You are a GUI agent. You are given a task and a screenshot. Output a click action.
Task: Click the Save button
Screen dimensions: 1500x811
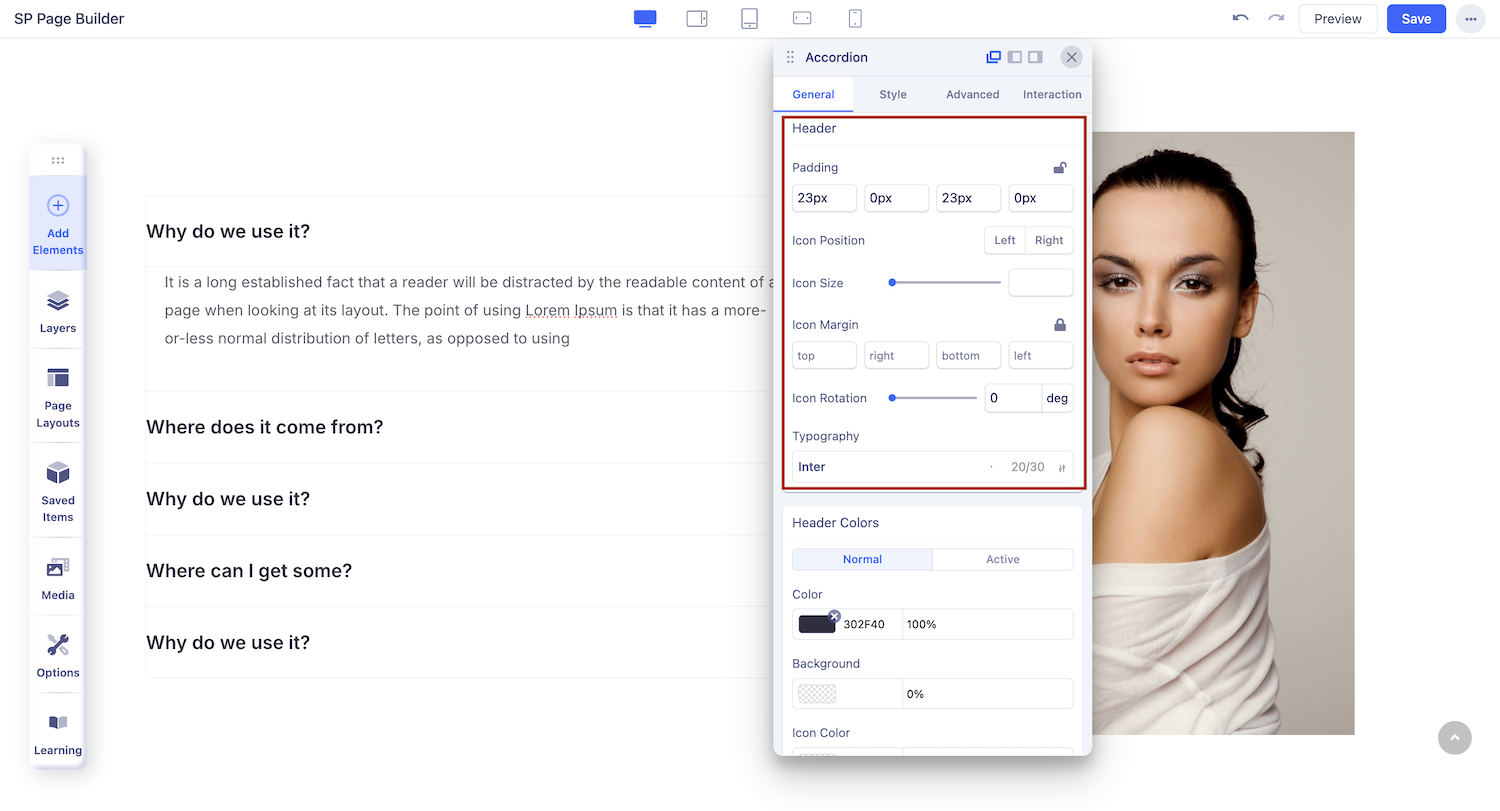[1416, 19]
